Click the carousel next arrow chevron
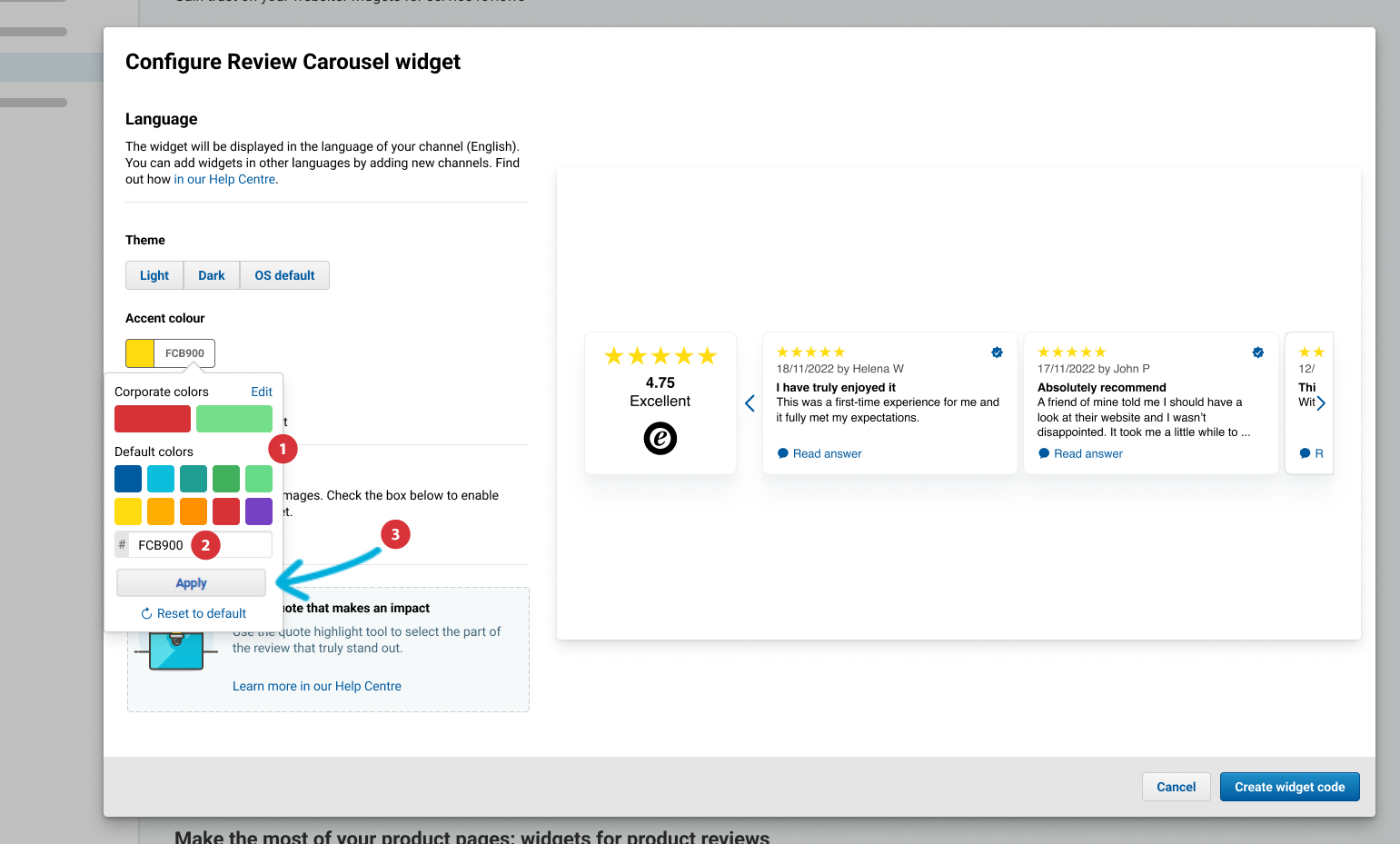The image size is (1400, 844). click(x=1321, y=403)
